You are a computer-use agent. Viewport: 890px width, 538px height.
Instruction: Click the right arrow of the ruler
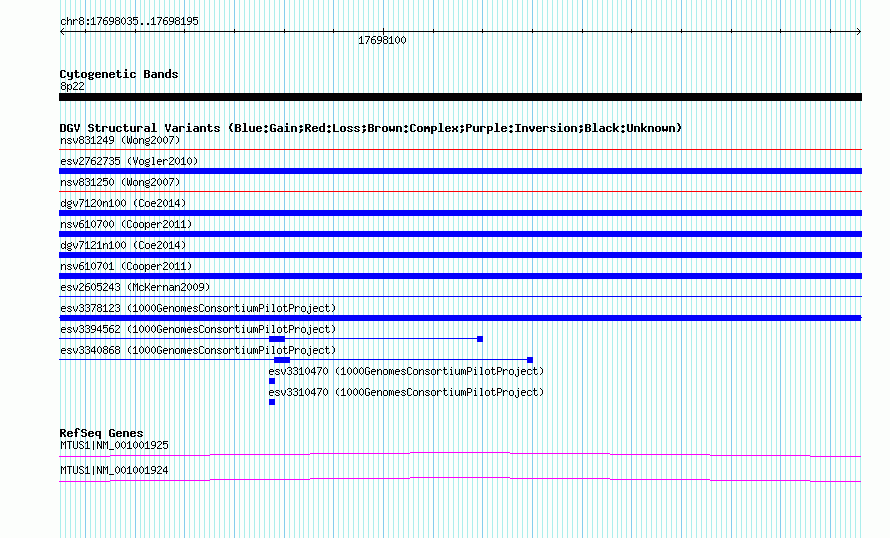coord(859,32)
